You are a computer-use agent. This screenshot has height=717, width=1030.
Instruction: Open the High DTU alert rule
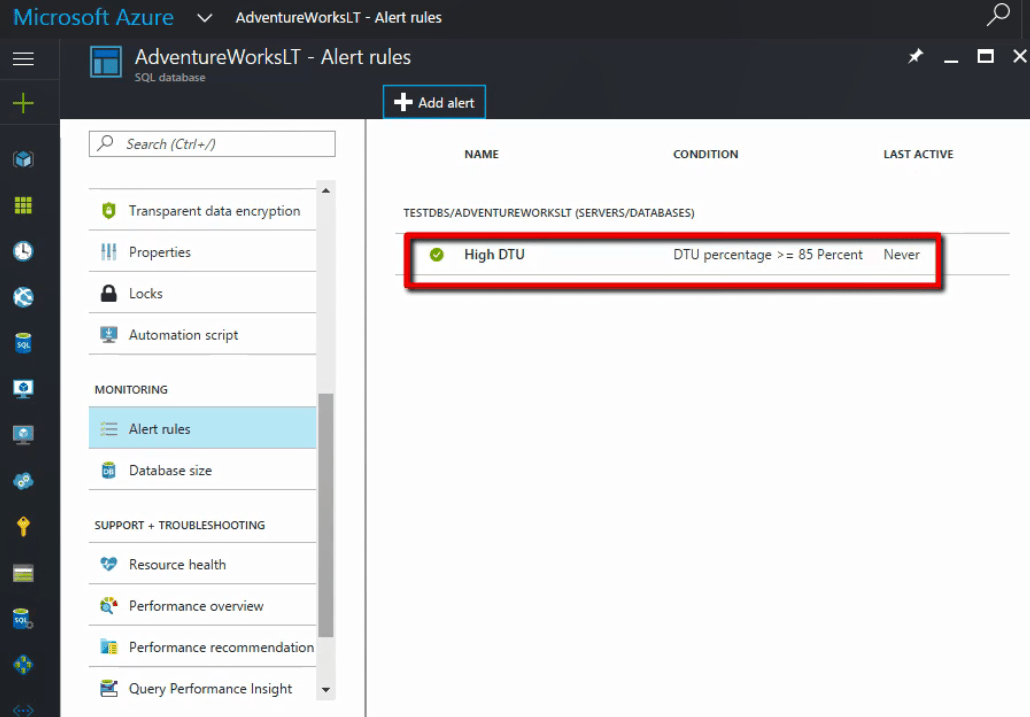click(x=494, y=255)
